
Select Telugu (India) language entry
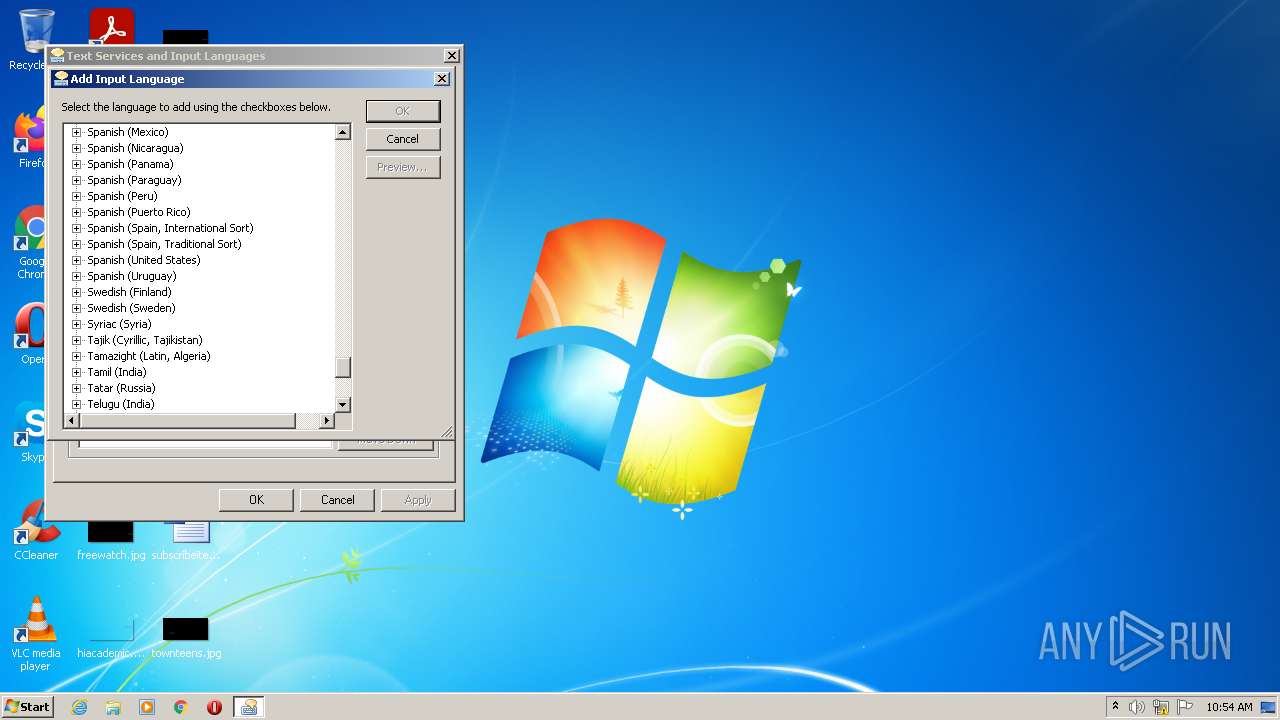point(120,404)
